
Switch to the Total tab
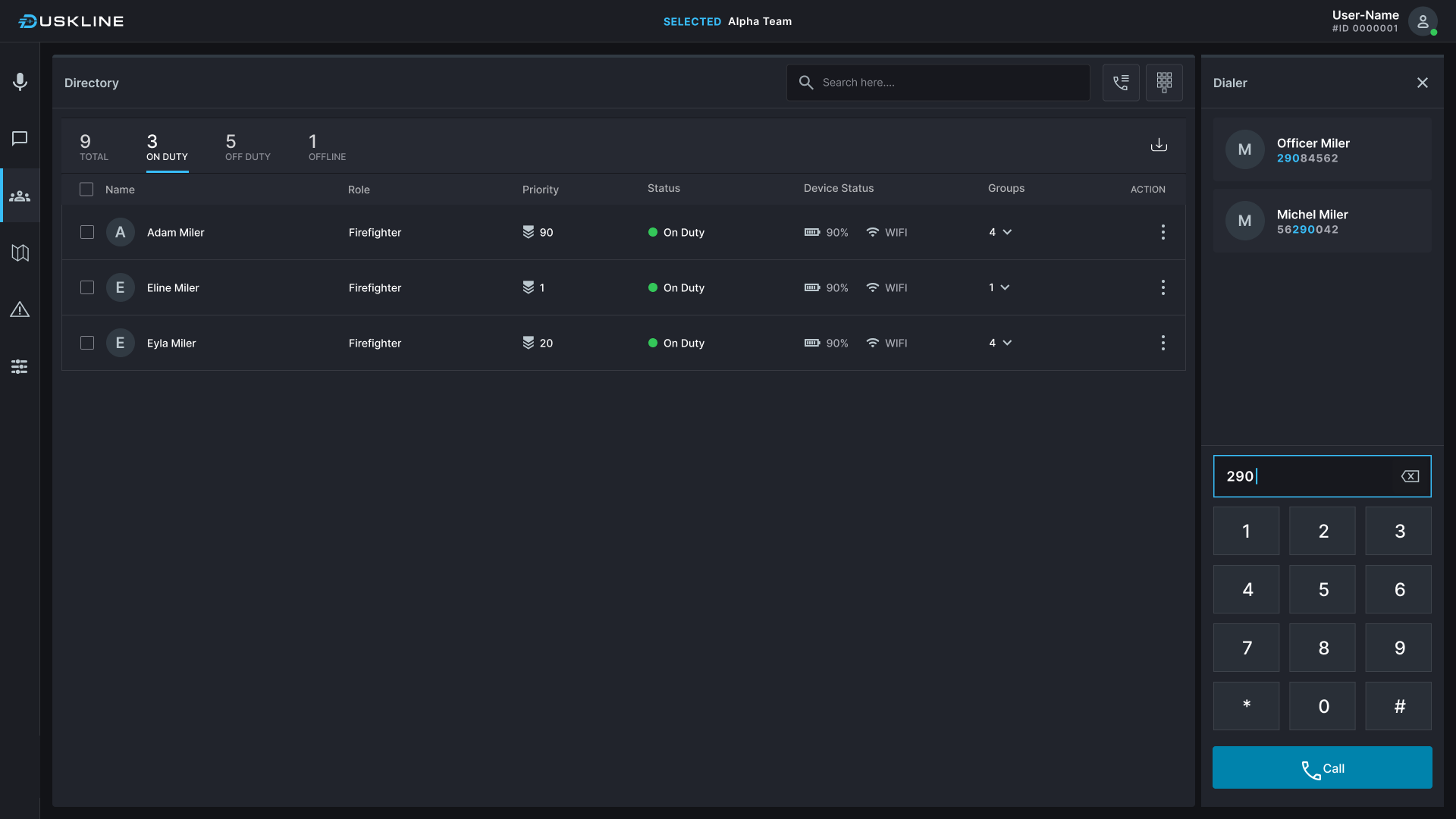94,146
